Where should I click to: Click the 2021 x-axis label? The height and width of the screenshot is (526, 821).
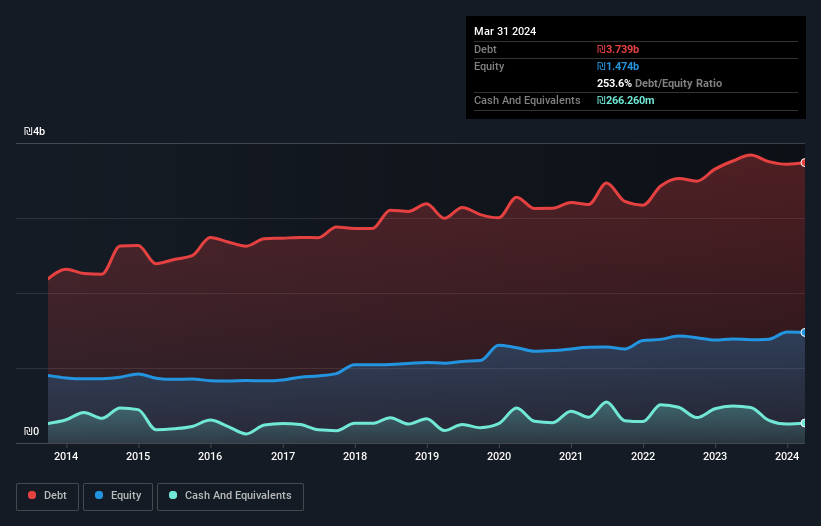coord(571,456)
